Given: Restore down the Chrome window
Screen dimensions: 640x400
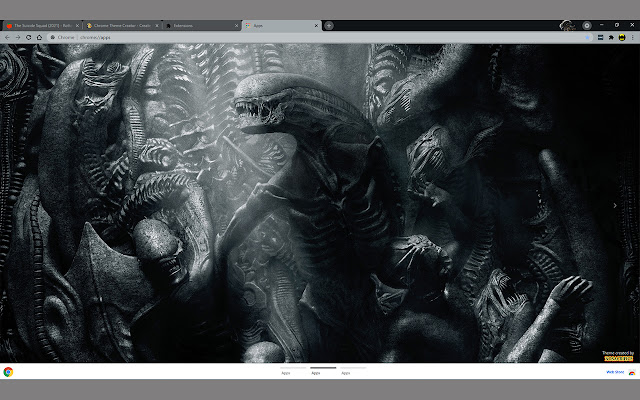Looking at the screenshot, I should tap(617, 25).
